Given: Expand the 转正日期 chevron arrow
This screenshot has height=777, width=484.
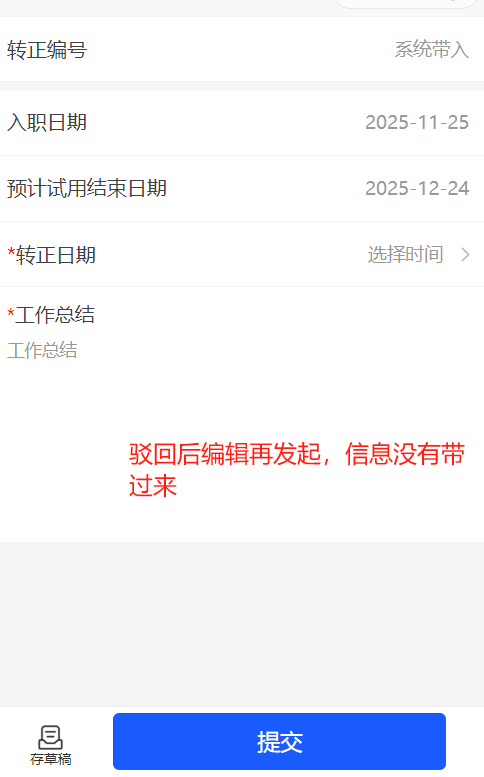Looking at the screenshot, I should [465, 255].
